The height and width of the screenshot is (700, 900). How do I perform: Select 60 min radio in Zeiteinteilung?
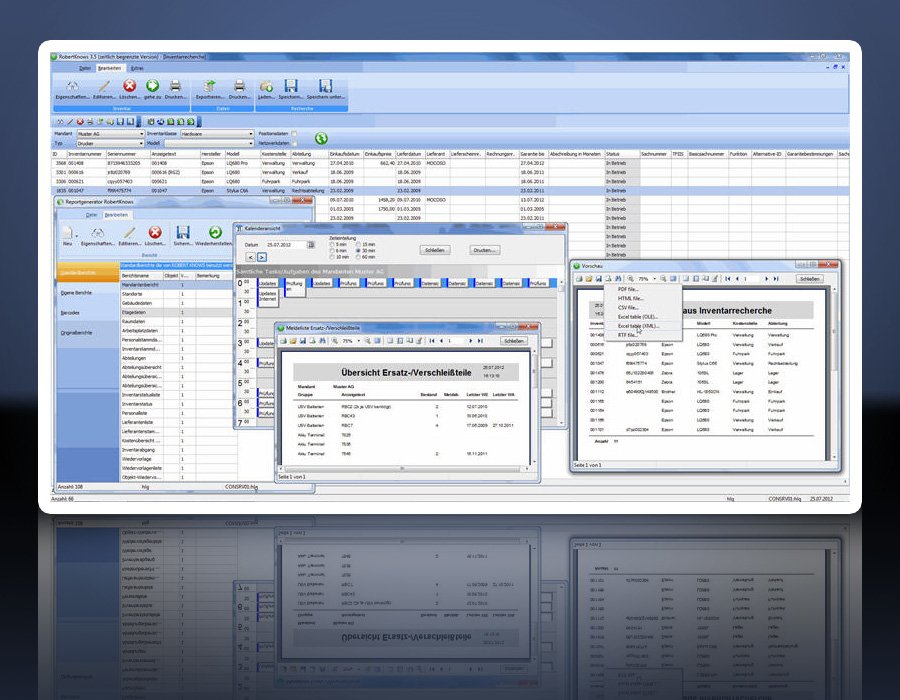pos(359,257)
